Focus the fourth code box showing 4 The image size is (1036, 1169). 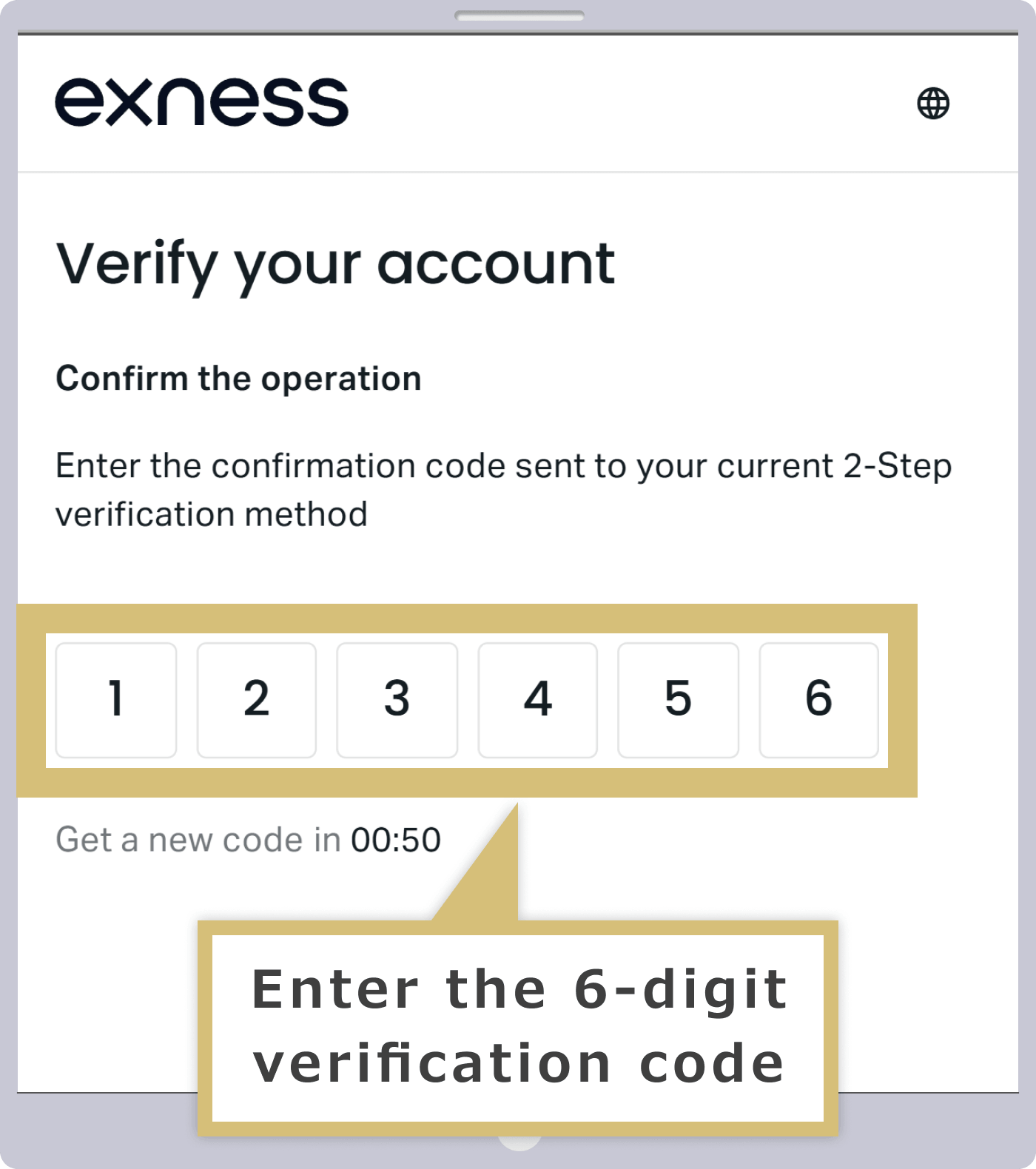[x=538, y=700]
